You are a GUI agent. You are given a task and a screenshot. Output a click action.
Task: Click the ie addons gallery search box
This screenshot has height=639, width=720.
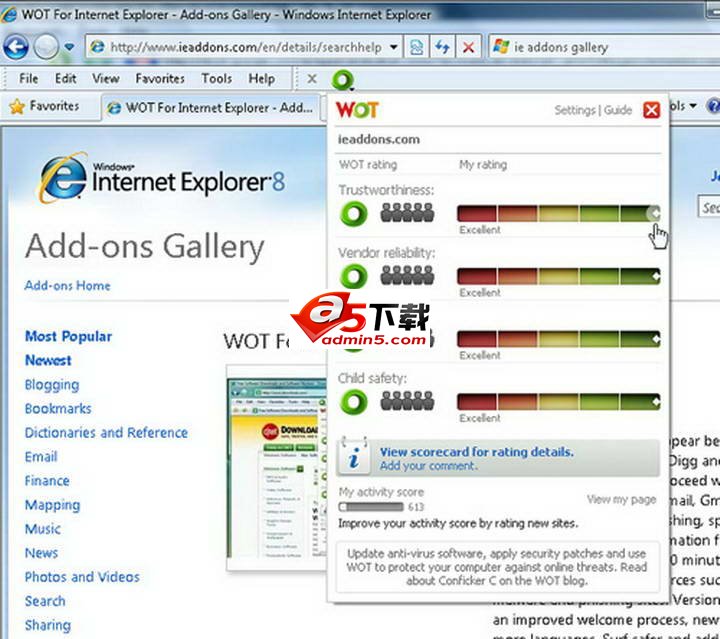[x=604, y=47]
